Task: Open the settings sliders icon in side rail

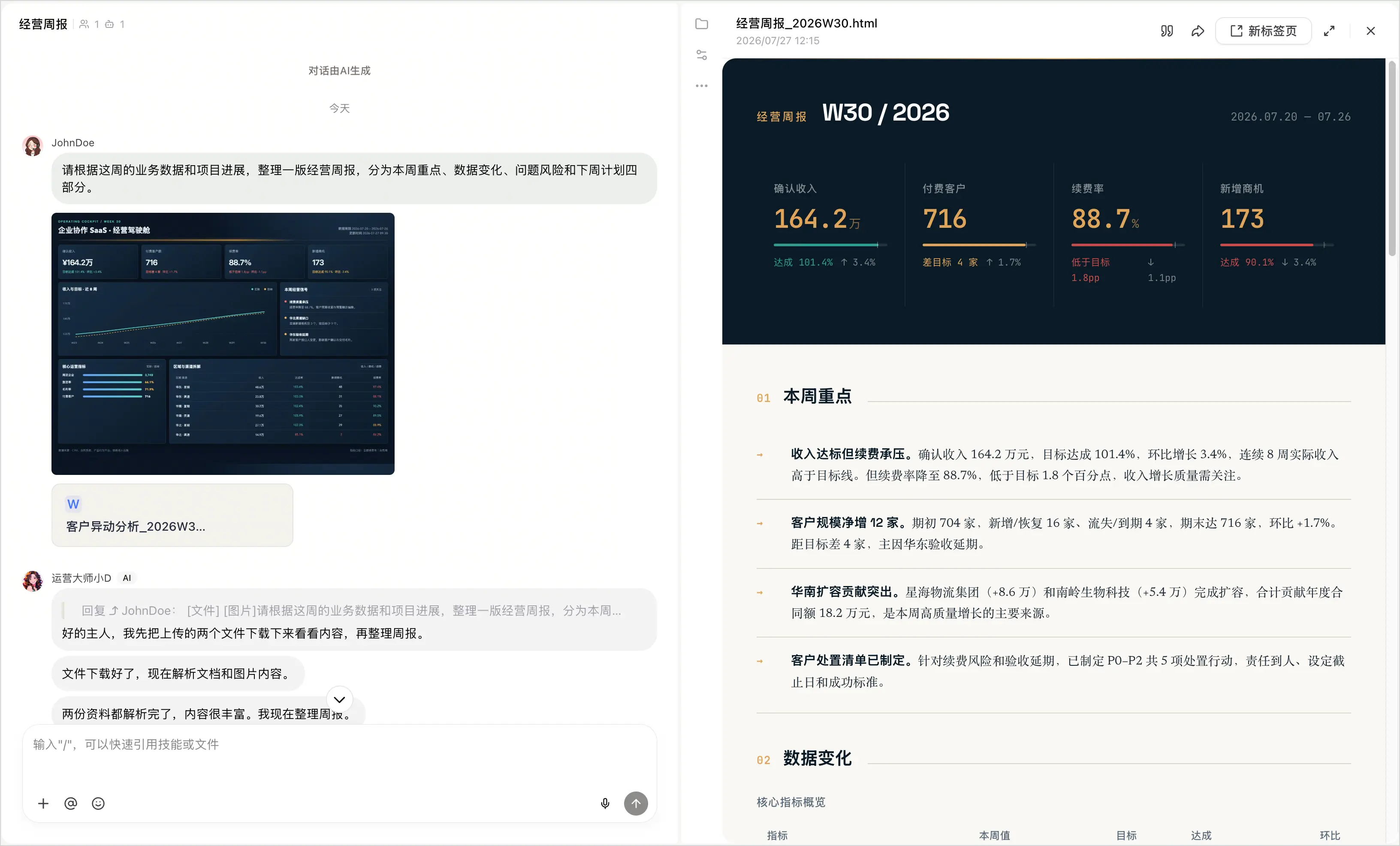Action: pos(702,55)
